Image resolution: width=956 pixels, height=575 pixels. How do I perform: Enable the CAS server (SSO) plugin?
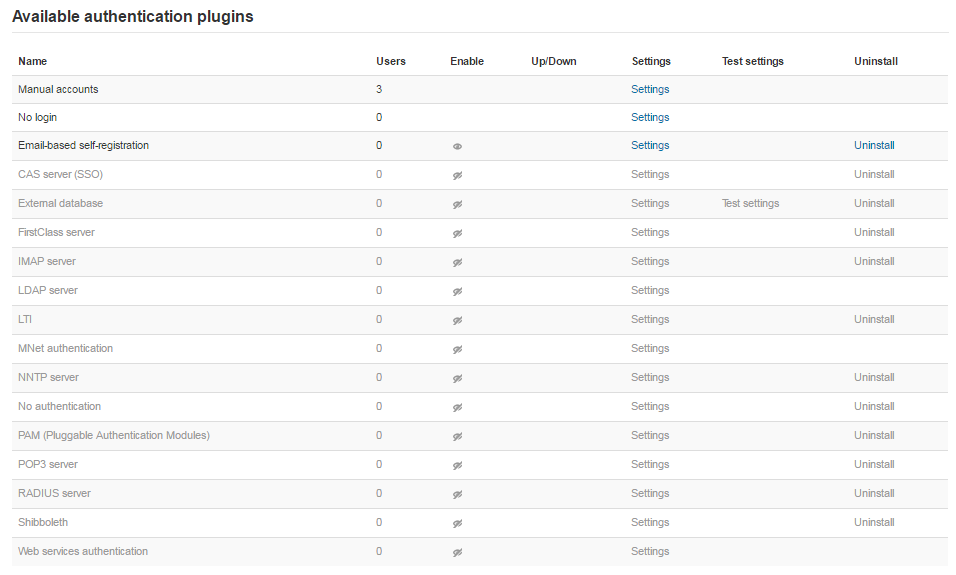click(x=457, y=175)
